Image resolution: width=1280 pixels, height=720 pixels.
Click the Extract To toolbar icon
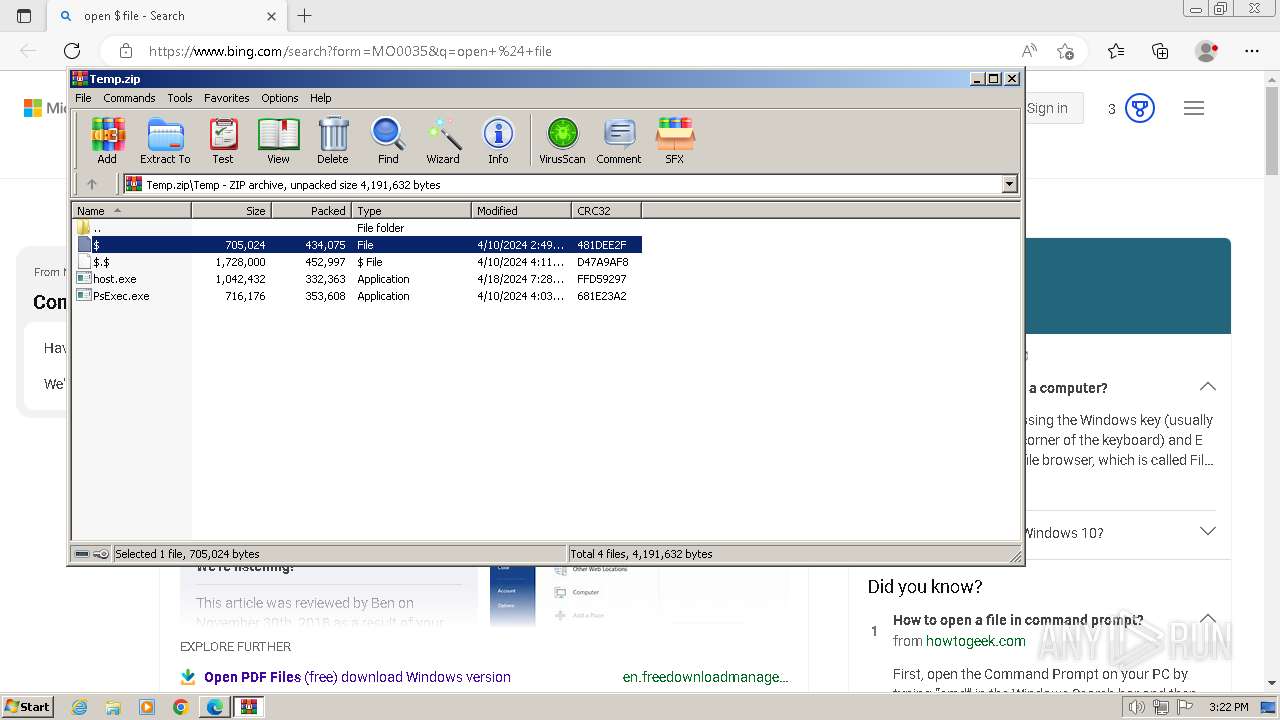pos(165,140)
